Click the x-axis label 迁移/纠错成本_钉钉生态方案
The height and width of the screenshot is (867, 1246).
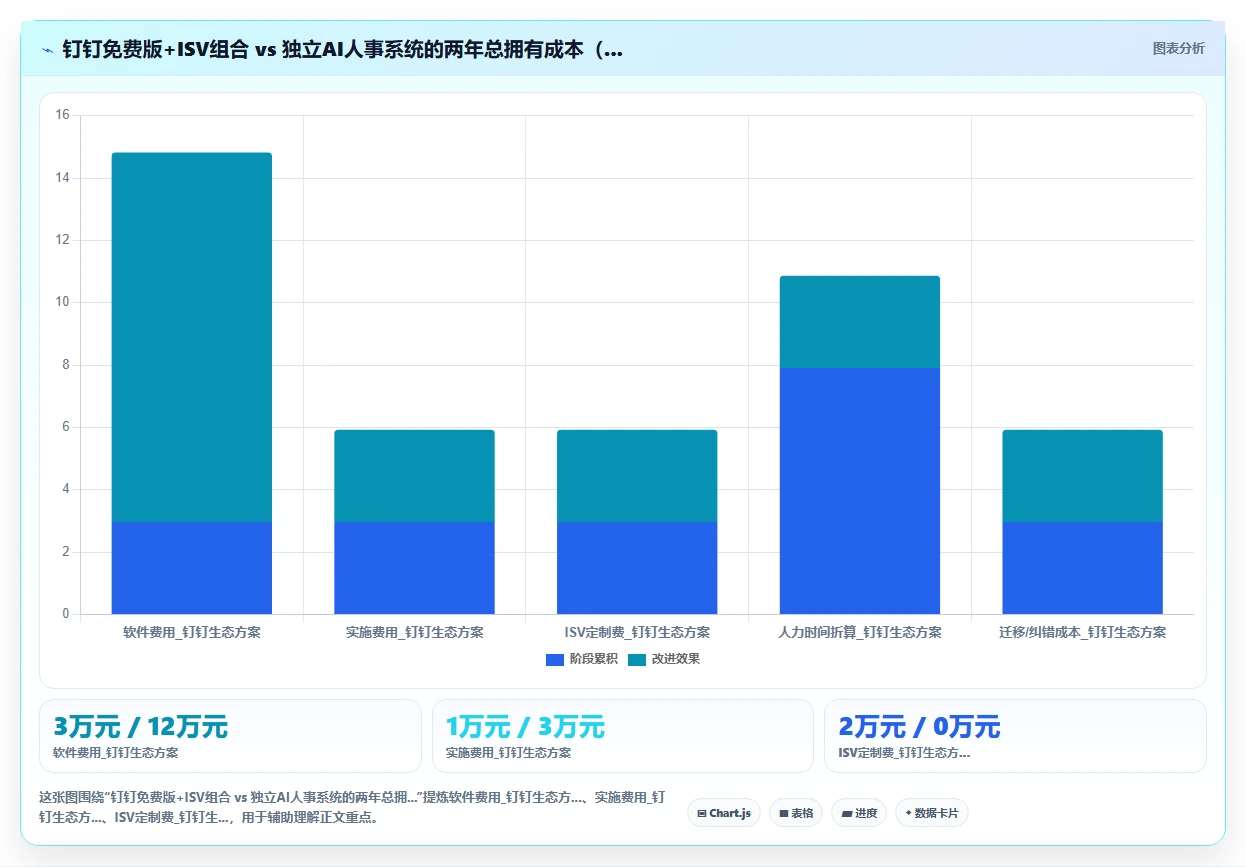[1082, 633]
